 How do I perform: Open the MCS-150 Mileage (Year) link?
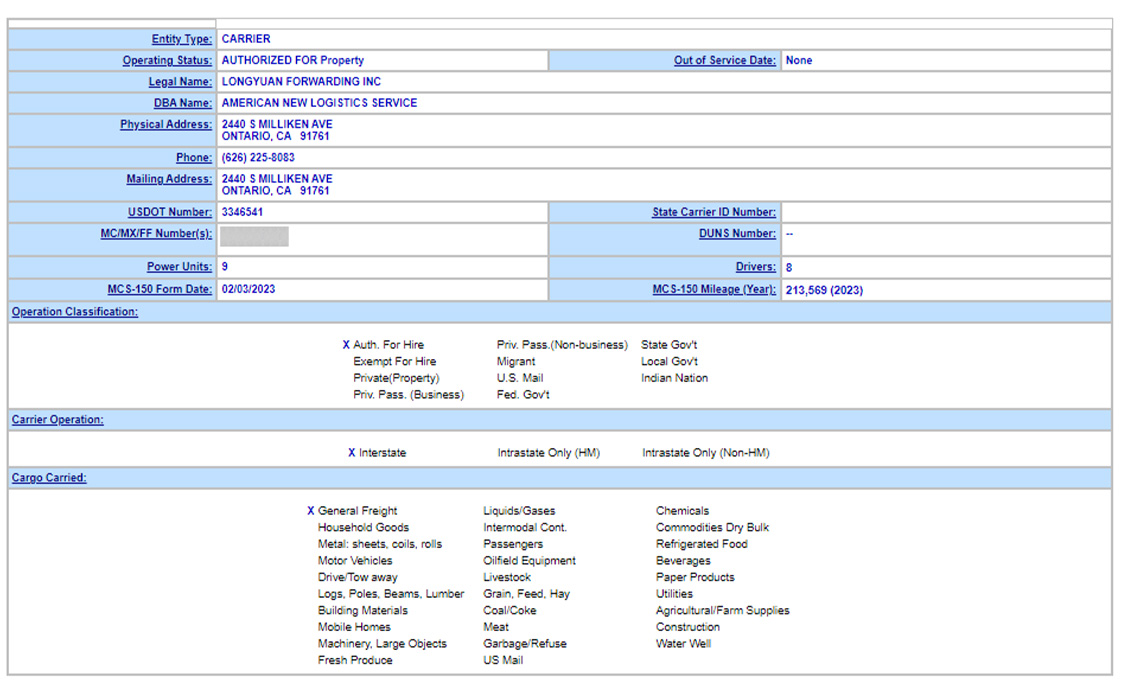[714, 290]
